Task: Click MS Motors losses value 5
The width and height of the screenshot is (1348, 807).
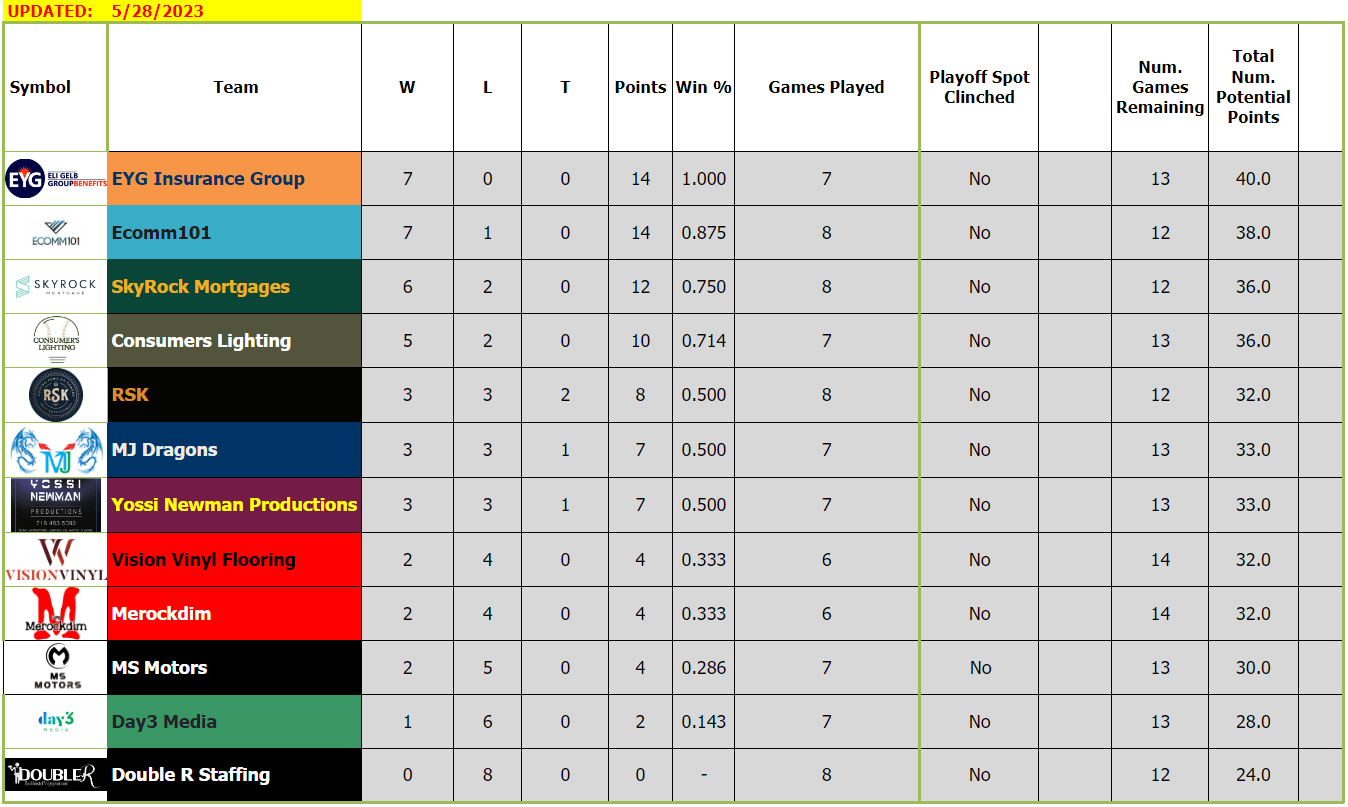Action: 487,668
